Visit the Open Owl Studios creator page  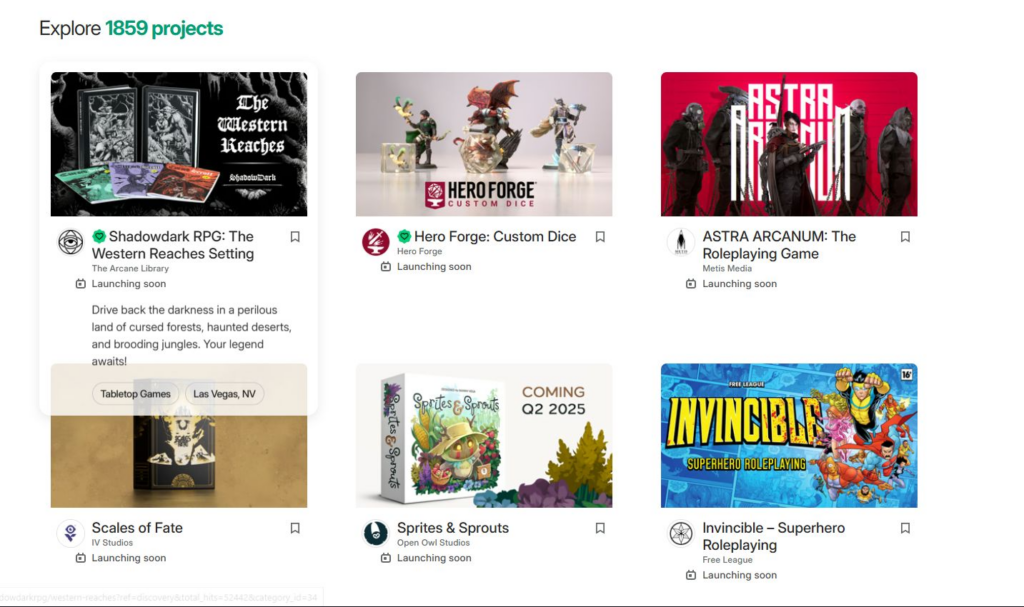[433, 543]
